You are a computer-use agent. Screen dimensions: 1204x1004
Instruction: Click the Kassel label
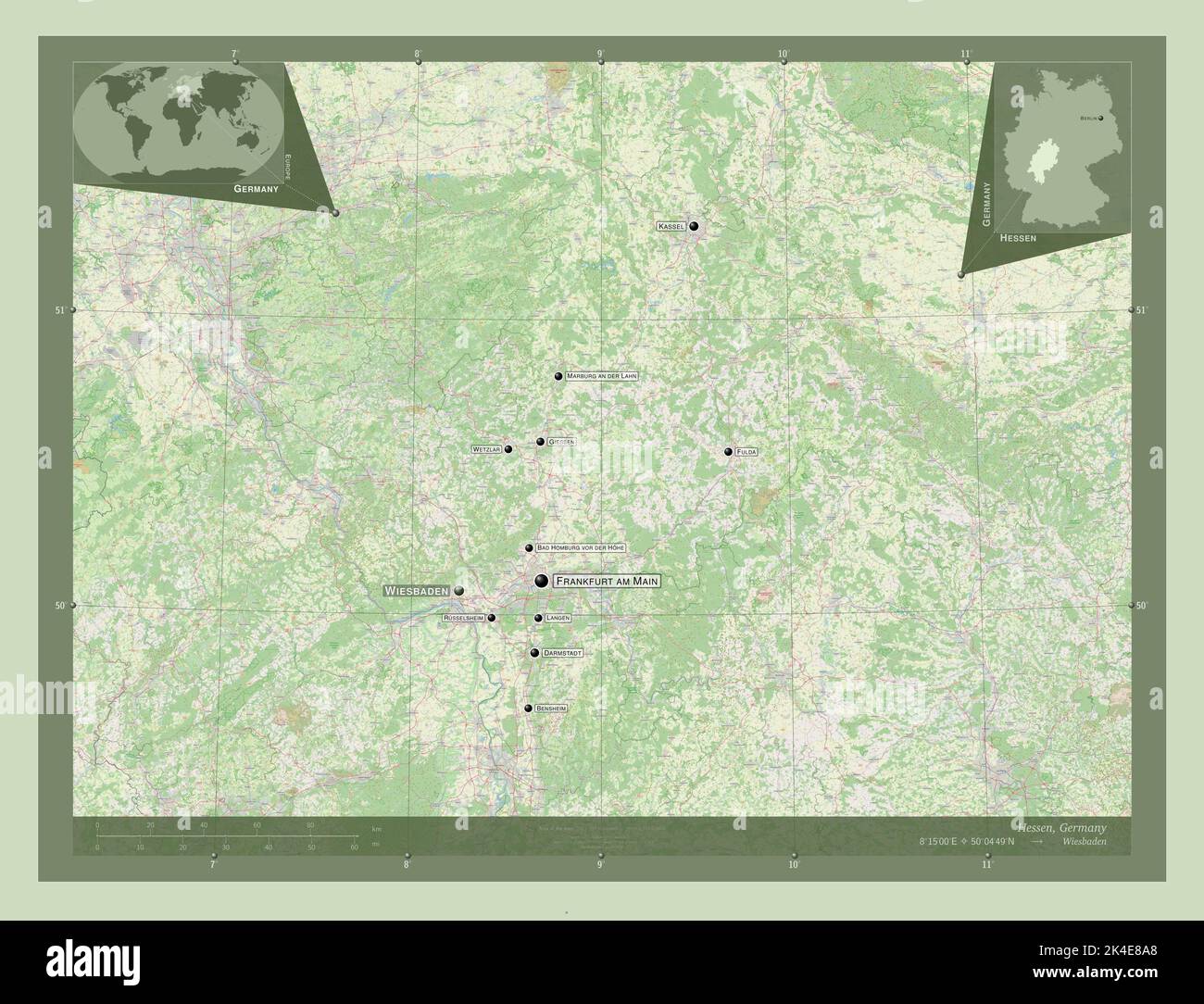pos(671,226)
